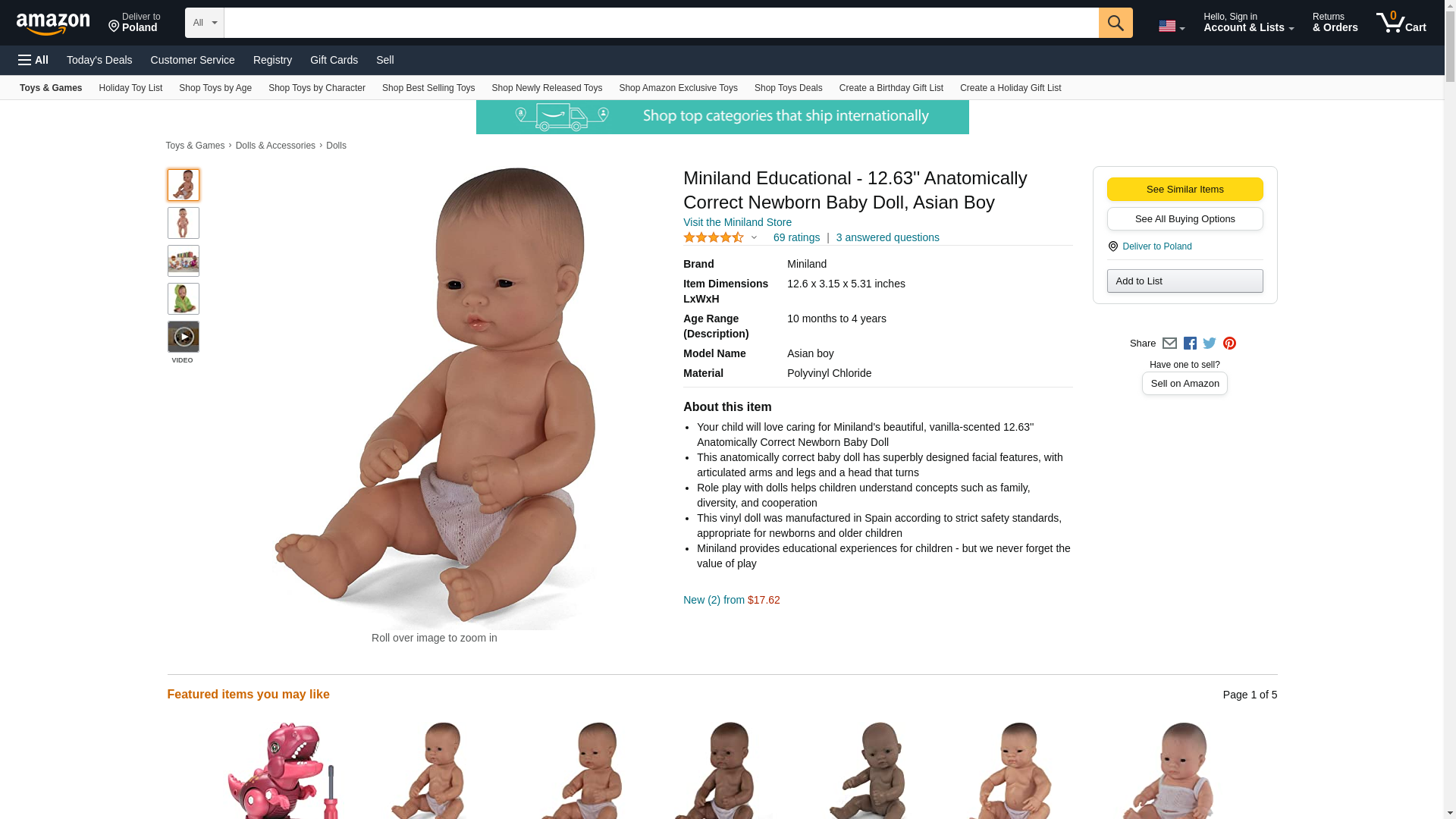Focus the Amazon search input field

[661, 23]
